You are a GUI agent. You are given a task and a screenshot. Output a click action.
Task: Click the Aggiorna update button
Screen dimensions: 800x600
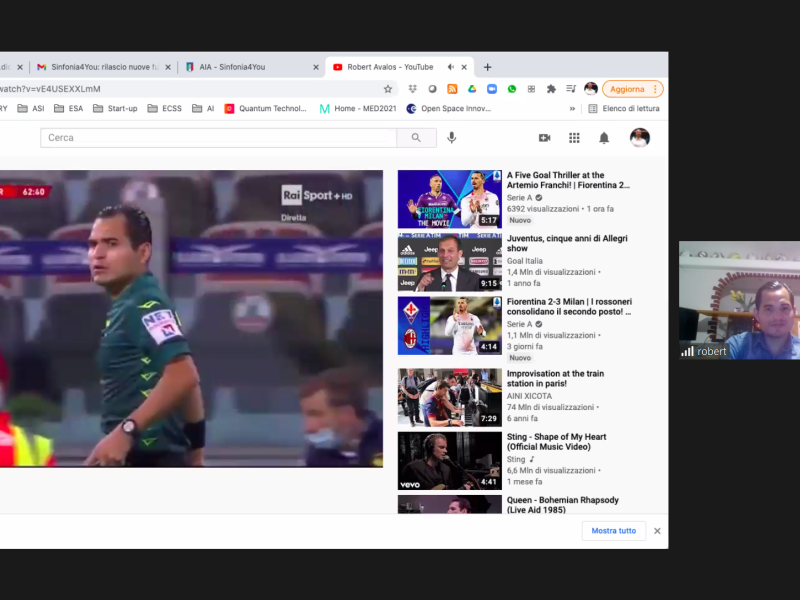(x=627, y=89)
